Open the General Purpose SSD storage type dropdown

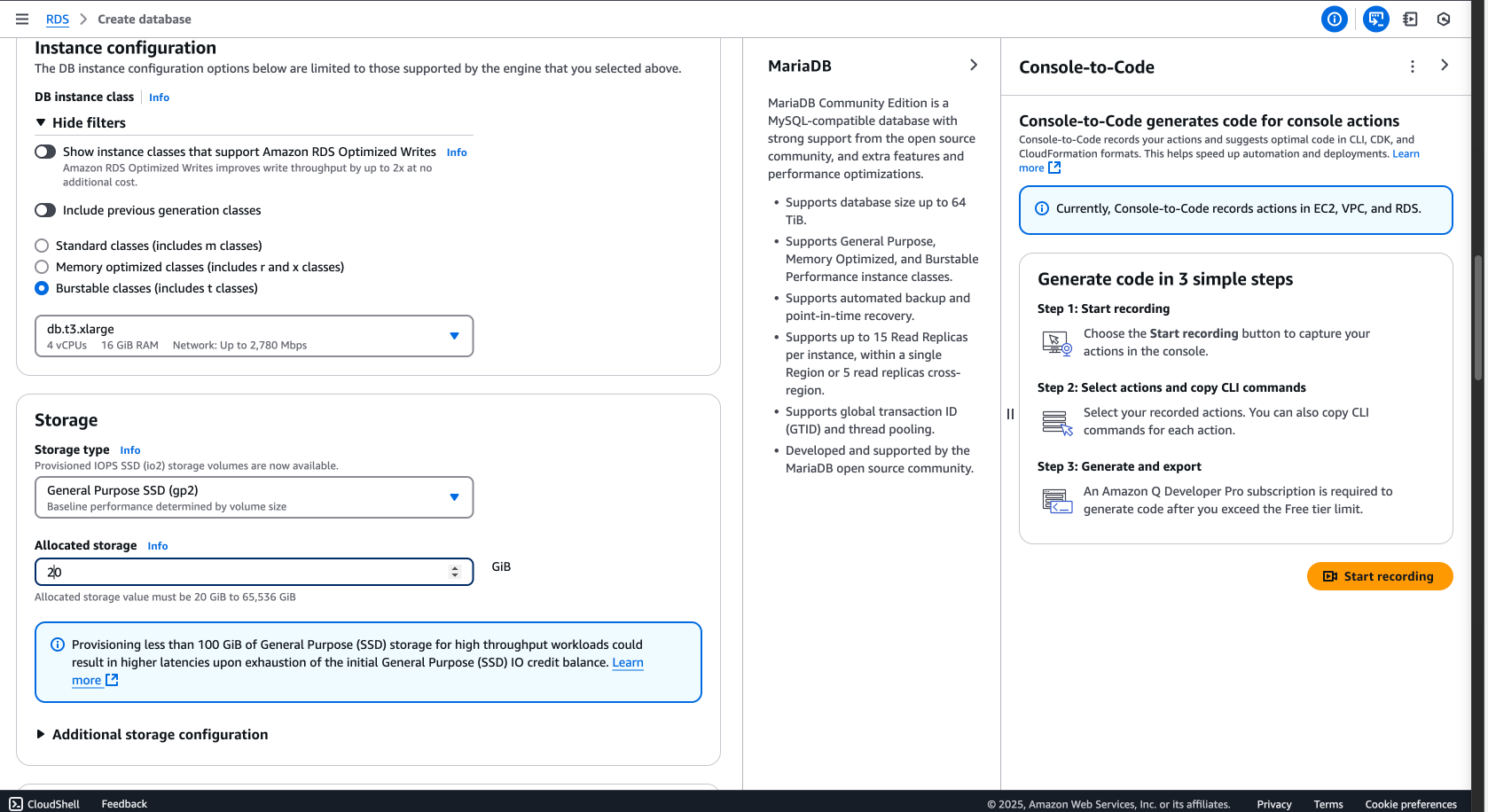pyautogui.click(x=254, y=497)
